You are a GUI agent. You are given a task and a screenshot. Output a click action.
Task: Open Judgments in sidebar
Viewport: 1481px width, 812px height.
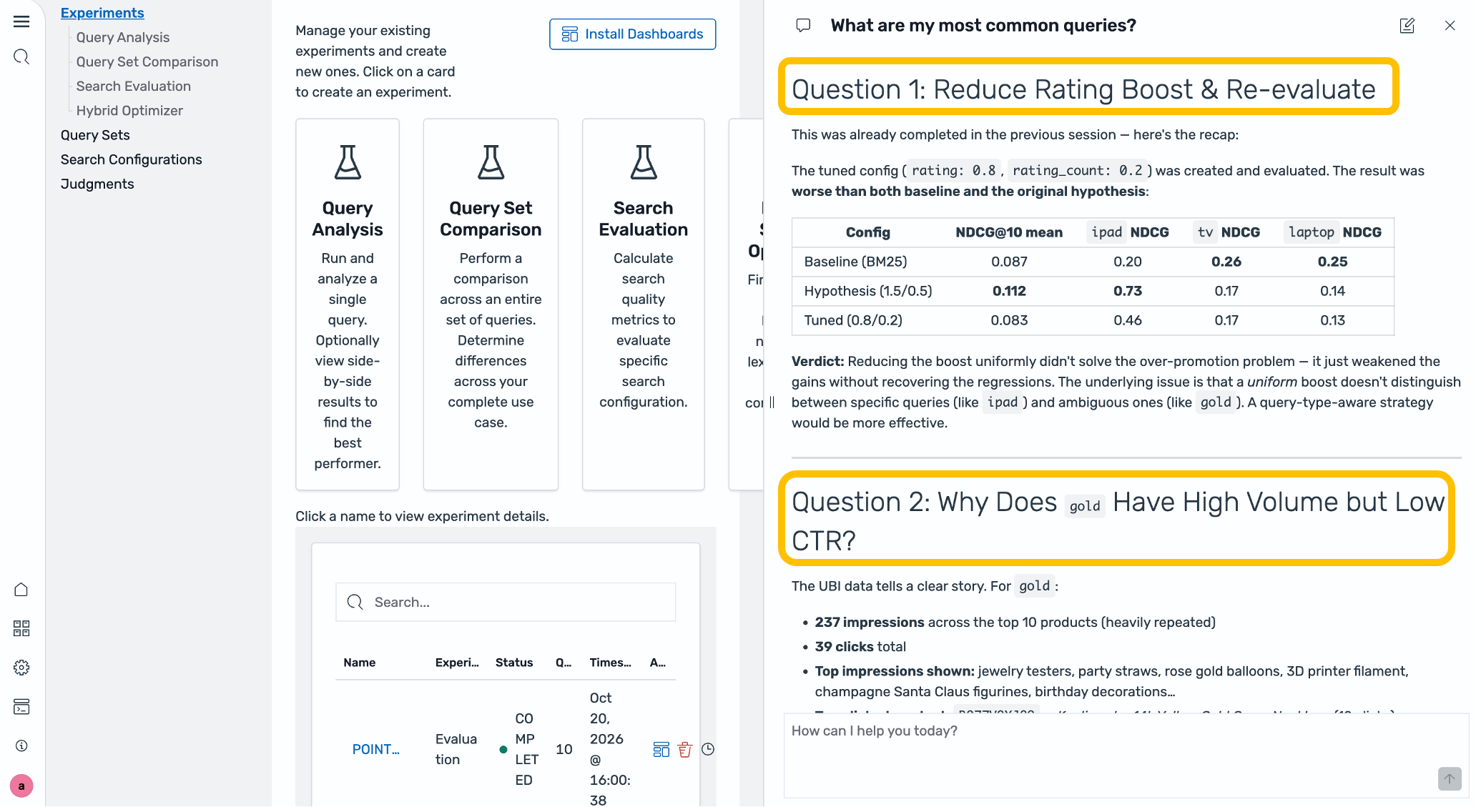(x=97, y=184)
